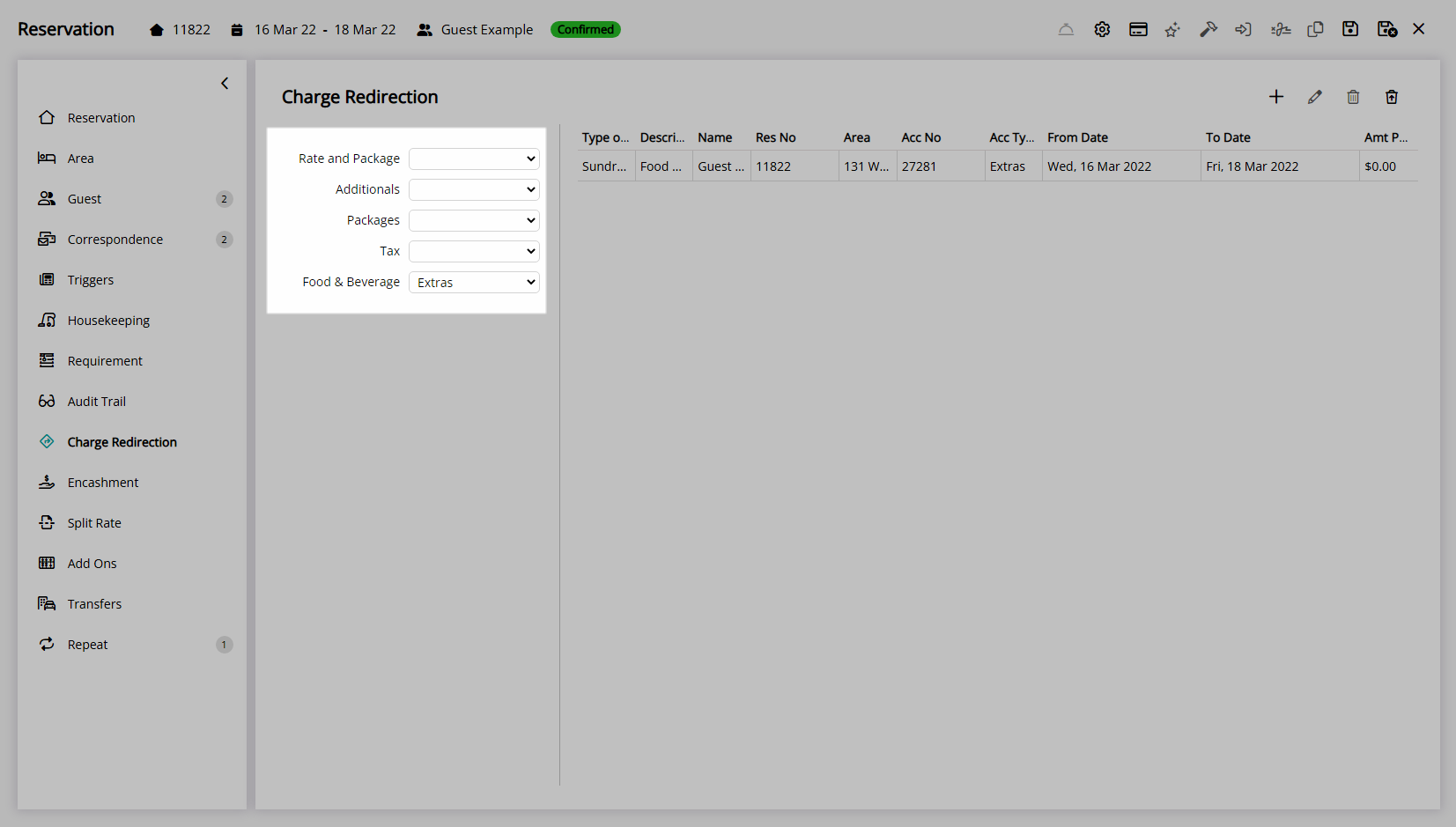Expand the Tax dropdown

[474, 251]
